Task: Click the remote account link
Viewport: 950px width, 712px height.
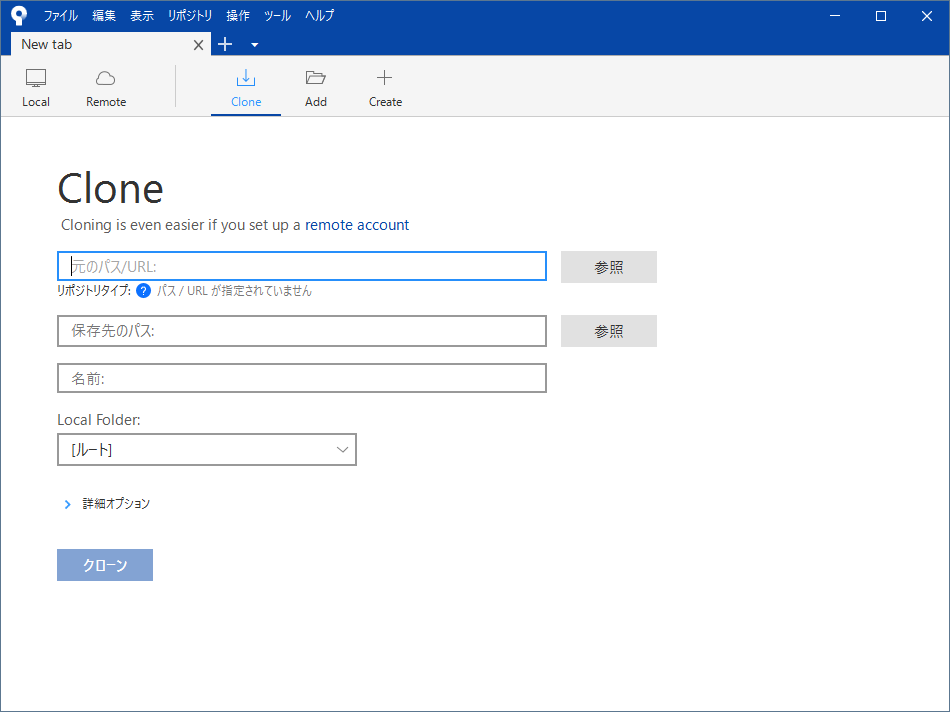Action: click(x=357, y=225)
